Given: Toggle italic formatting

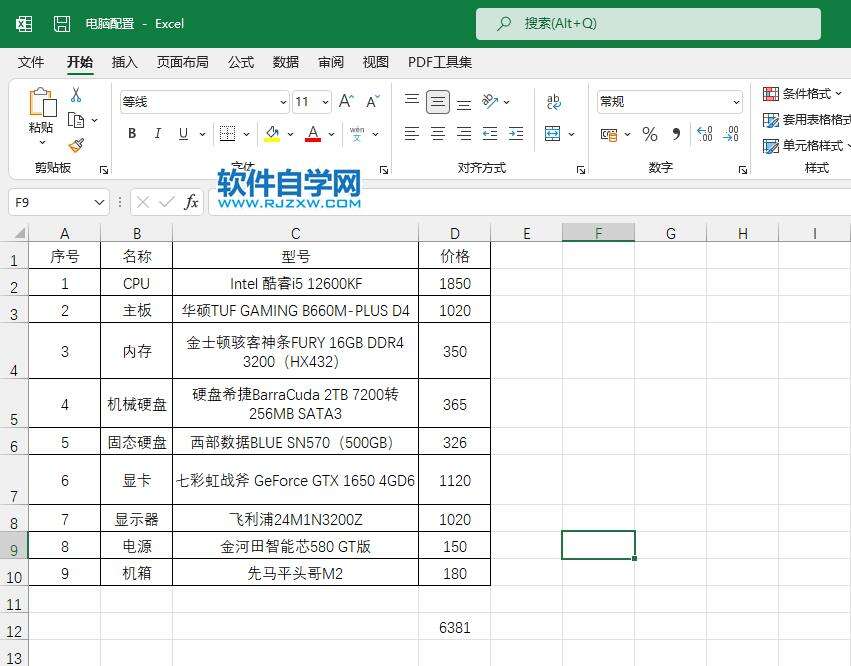Looking at the screenshot, I should click(x=158, y=133).
